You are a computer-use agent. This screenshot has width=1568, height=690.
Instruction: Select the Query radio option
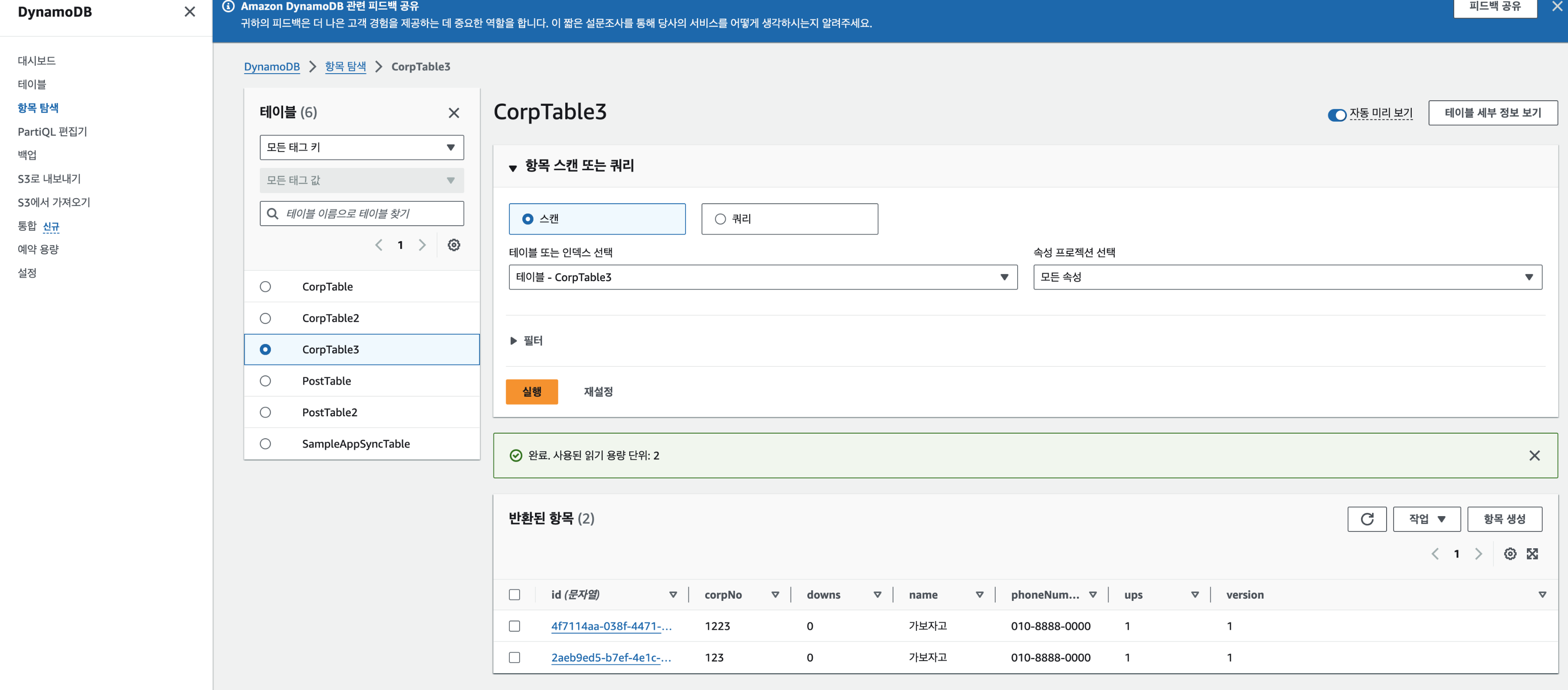pyautogui.click(x=720, y=219)
